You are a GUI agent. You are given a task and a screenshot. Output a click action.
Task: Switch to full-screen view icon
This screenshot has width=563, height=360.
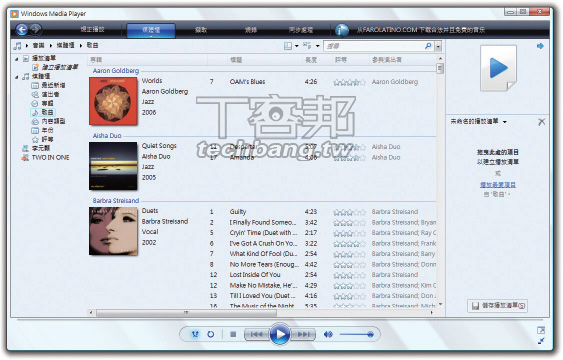point(541,330)
